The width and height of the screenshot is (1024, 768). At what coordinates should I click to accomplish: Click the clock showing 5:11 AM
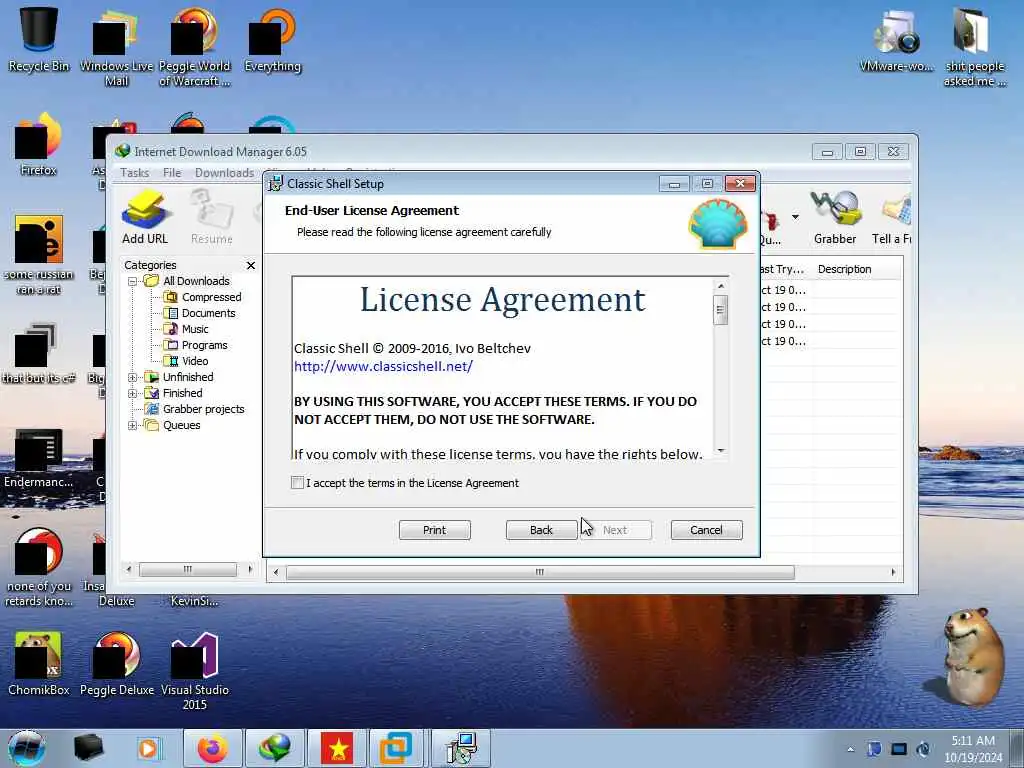tap(973, 749)
